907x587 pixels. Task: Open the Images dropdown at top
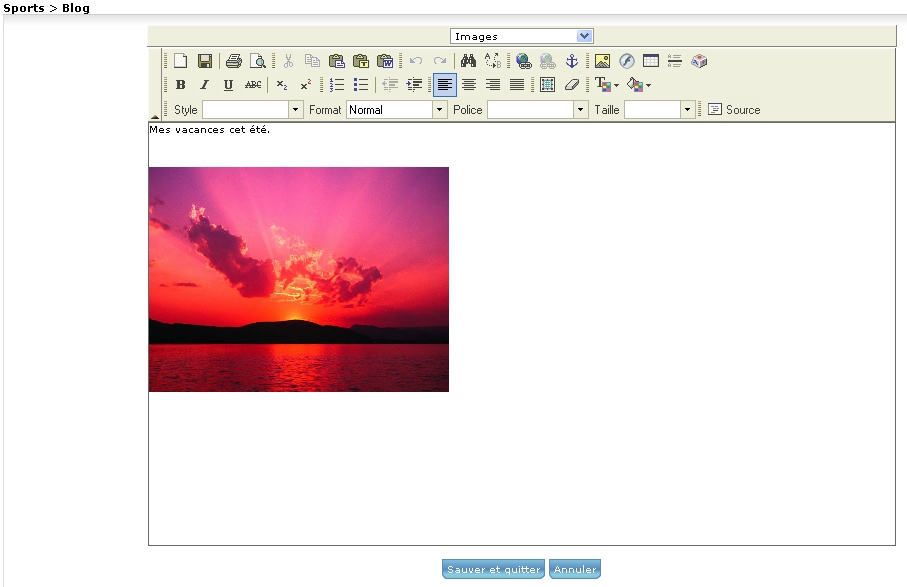coord(522,36)
